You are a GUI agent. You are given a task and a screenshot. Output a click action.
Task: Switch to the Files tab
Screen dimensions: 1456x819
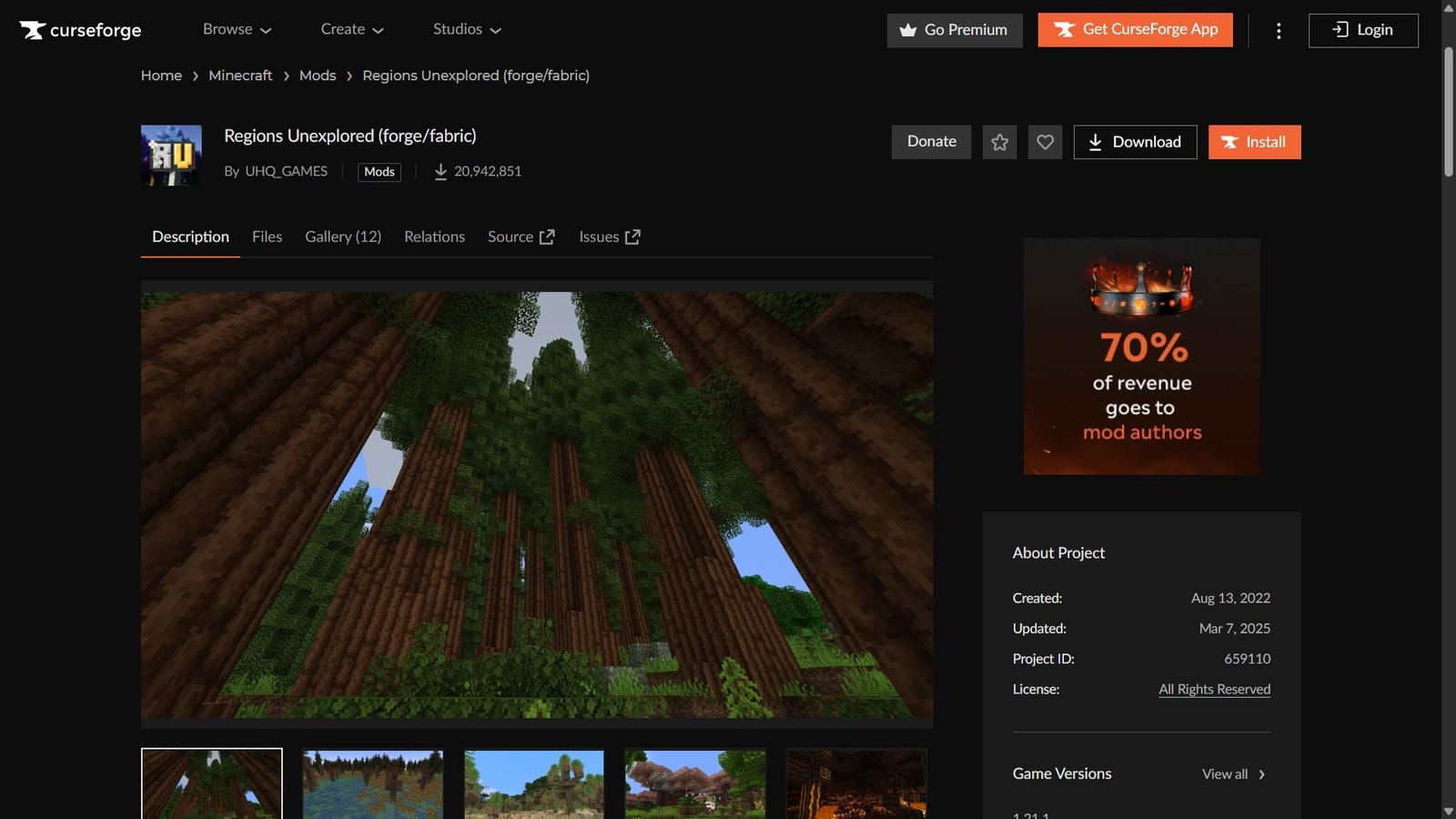pyautogui.click(x=267, y=236)
